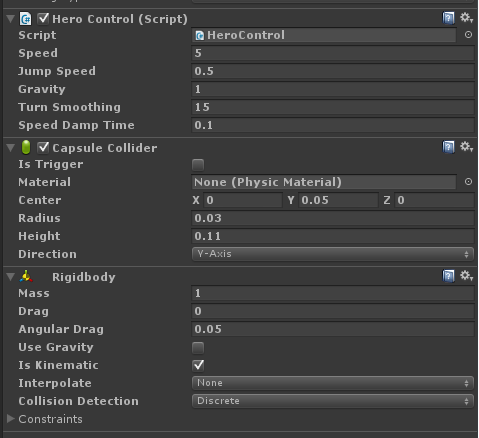479x438 pixels.
Task: Click the Center label
Action: 40,200
